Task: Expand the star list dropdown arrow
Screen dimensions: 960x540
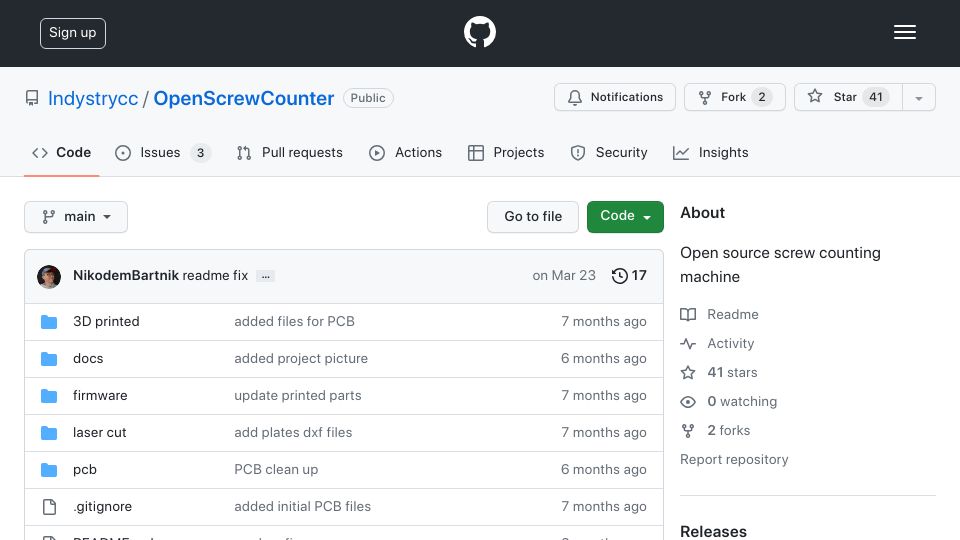Action: (x=918, y=97)
